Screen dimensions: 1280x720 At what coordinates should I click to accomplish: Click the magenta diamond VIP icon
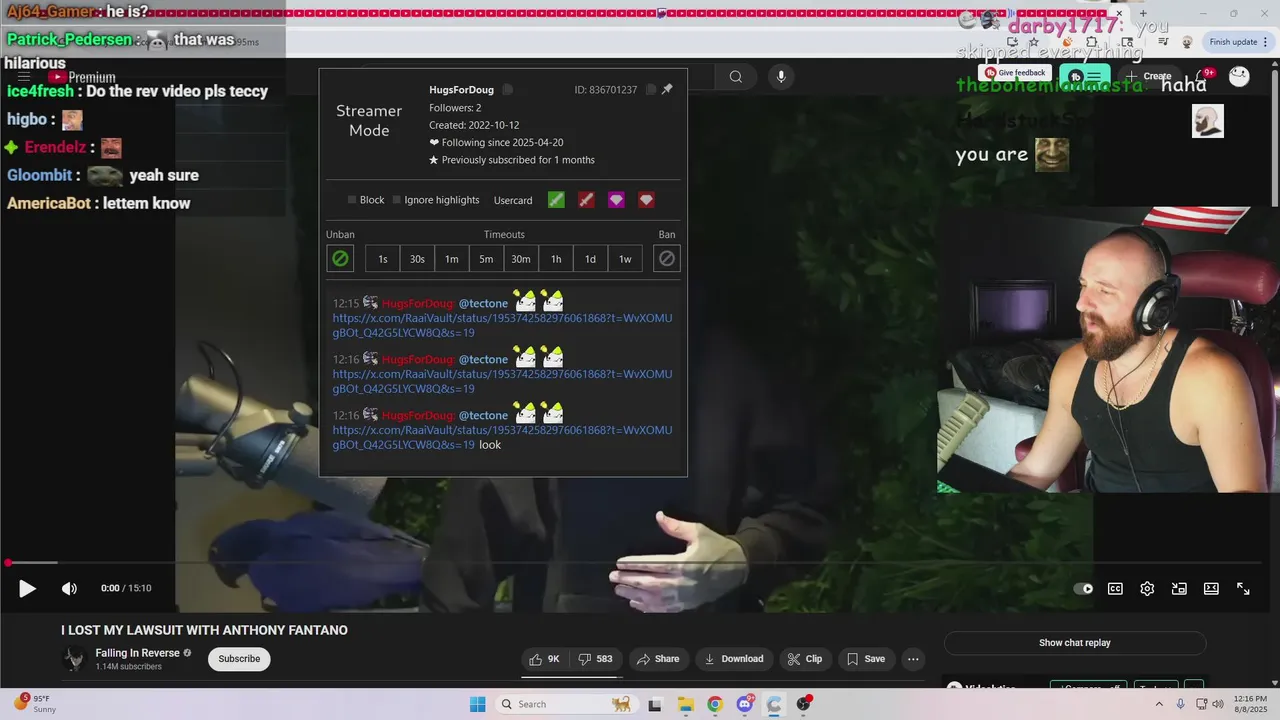pyautogui.click(x=616, y=200)
